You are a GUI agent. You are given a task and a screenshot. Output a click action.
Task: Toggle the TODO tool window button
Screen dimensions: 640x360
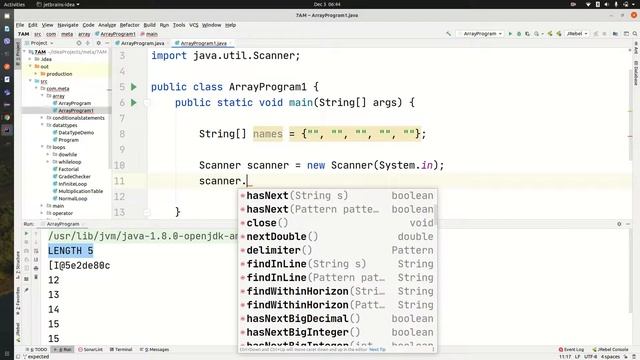pos(37,350)
